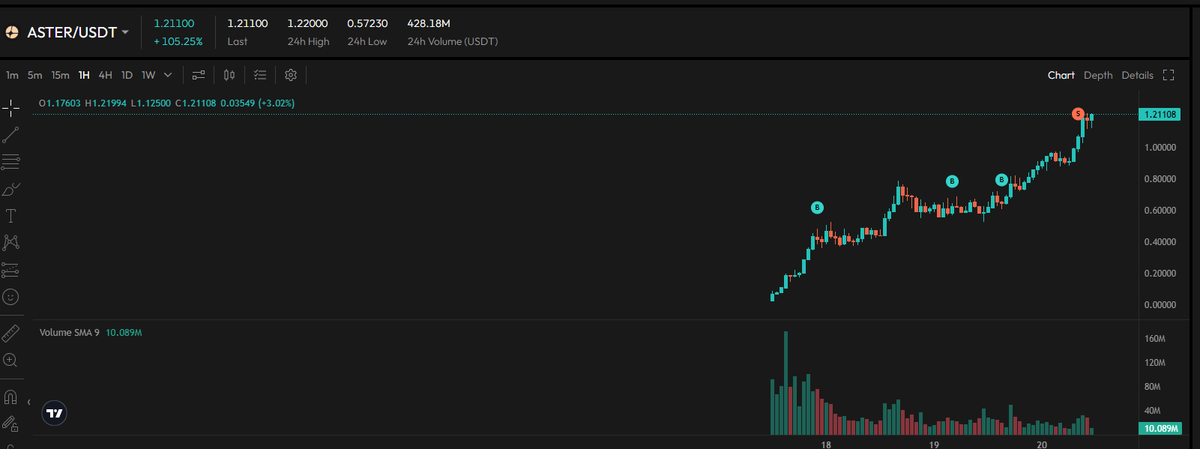Select the ruler measure tool
This screenshot has width=1200, height=449.
(11, 332)
